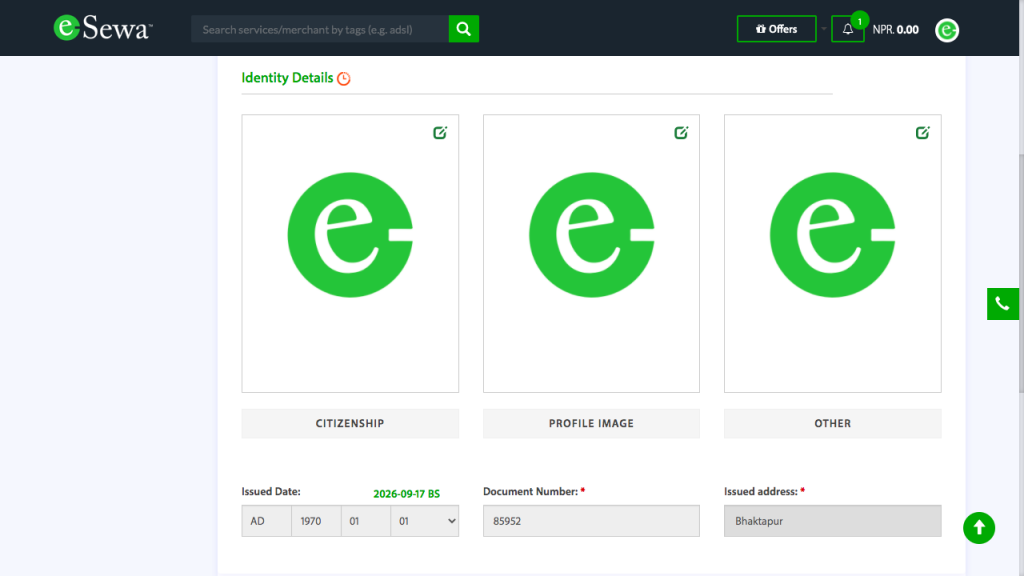Open the user profile avatar icon
The image size is (1024, 576).
click(x=947, y=30)
